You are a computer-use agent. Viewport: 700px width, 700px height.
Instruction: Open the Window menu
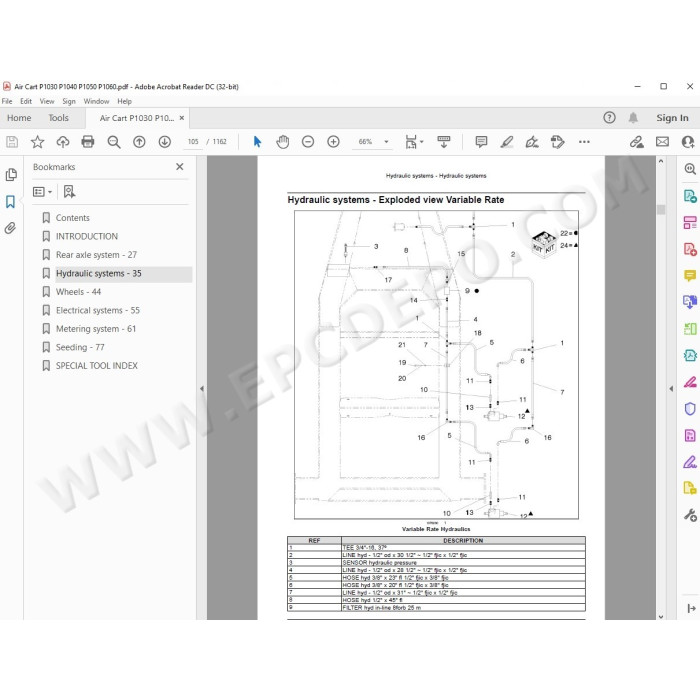click(x=96, y=101)
